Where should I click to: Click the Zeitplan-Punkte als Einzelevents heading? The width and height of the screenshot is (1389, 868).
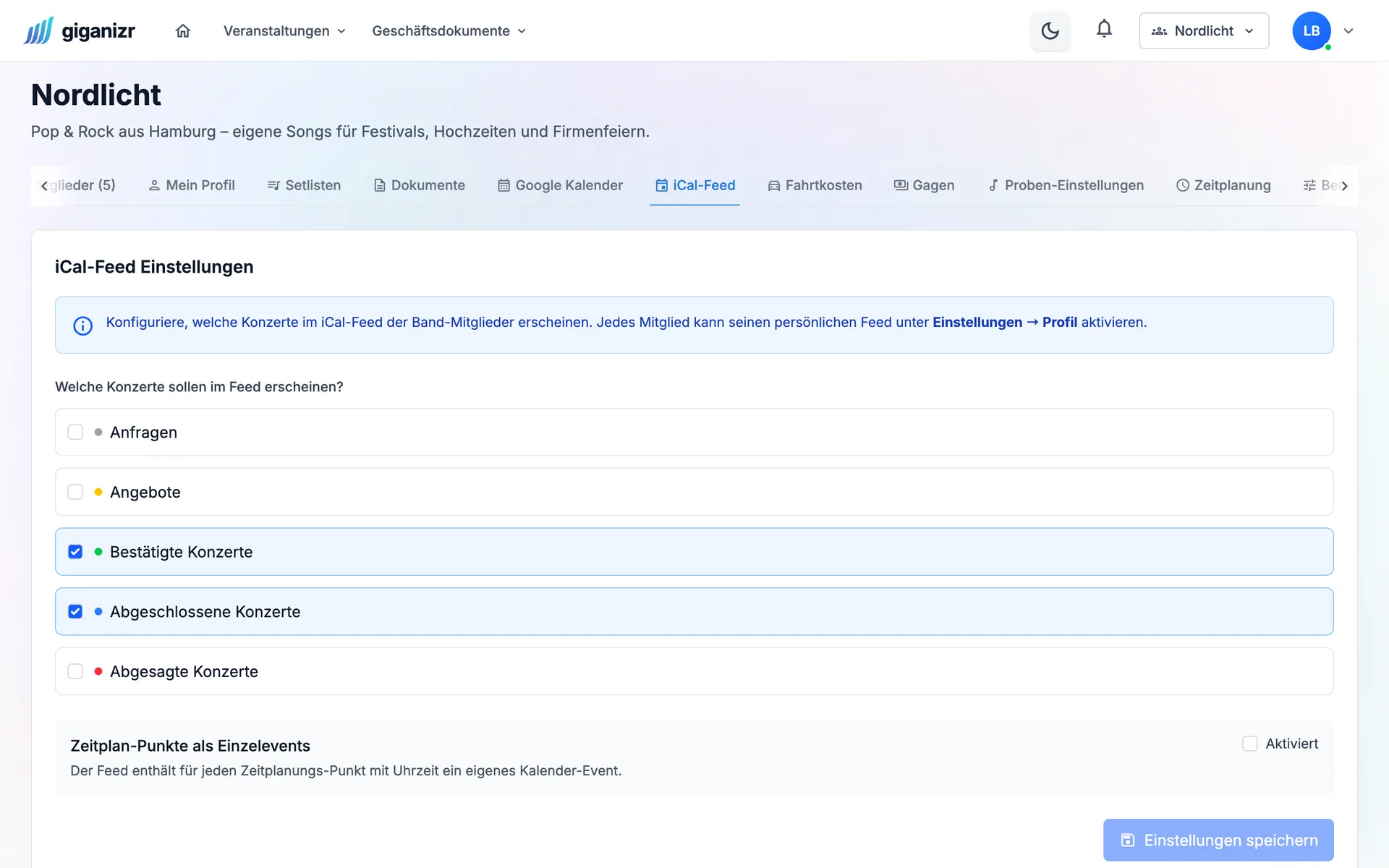coord(190,746)
